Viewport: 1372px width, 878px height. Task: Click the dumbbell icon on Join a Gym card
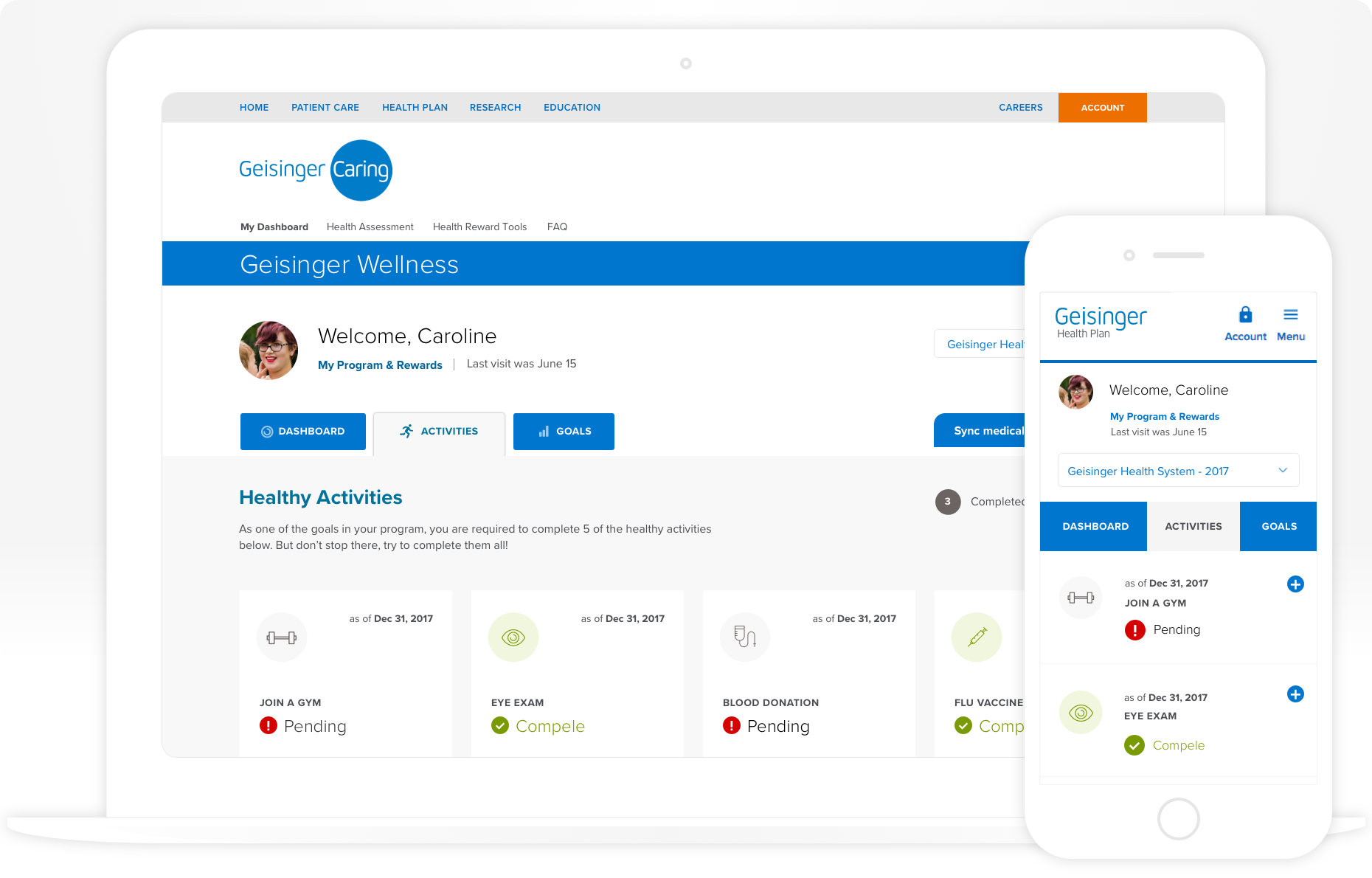[x=282, y=637]
